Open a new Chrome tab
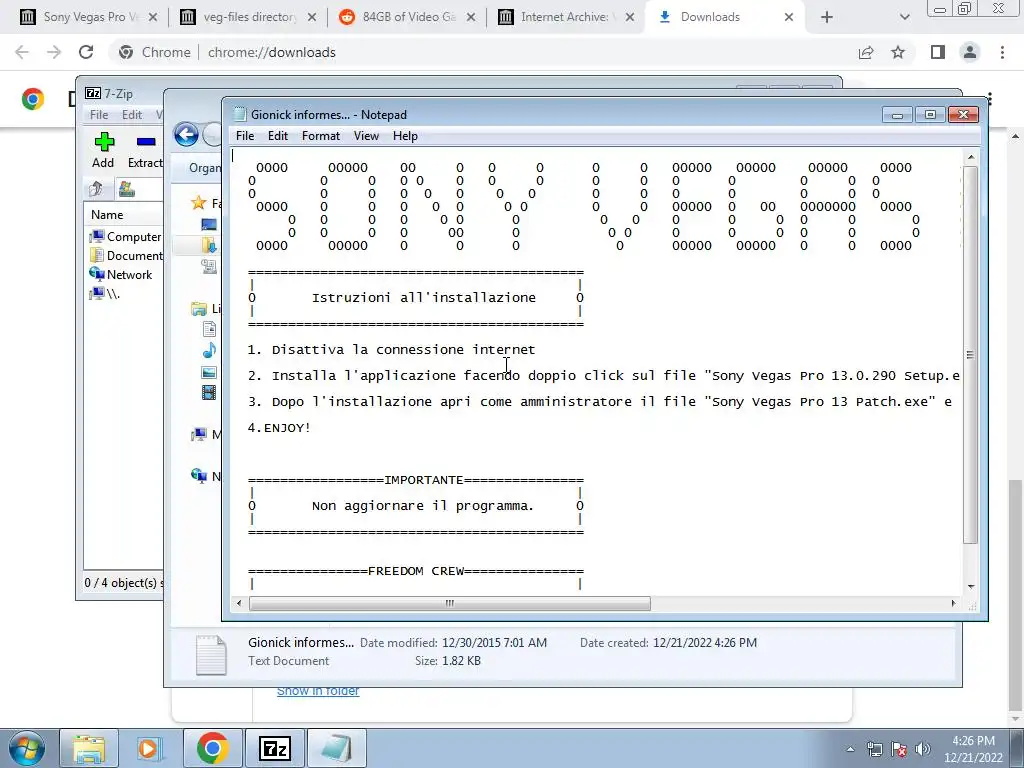Image resolution: width=1024 pixels, height=768 pixels. click(x=827, y=17)
